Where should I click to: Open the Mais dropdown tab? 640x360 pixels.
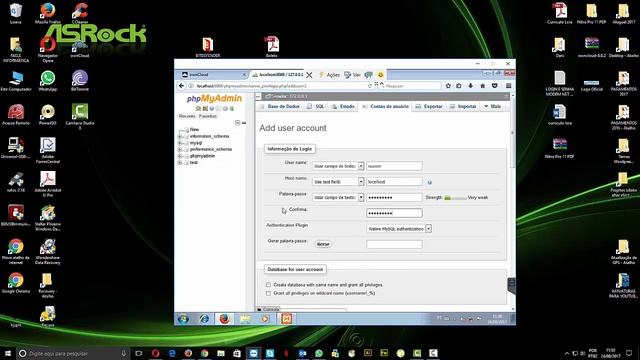493,107
